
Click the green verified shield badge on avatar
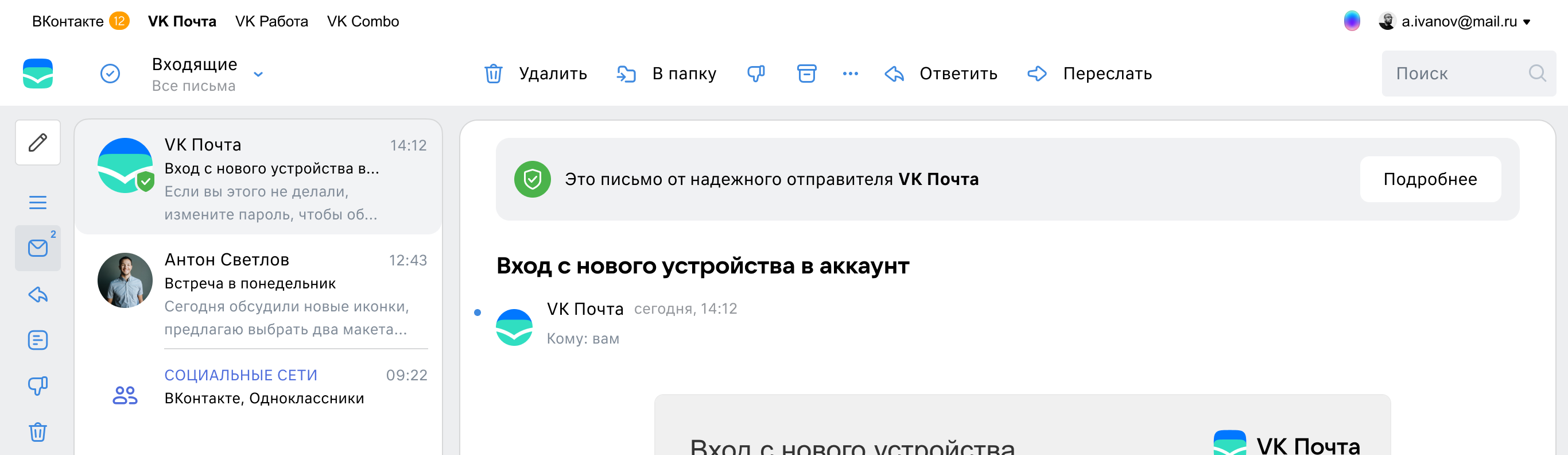click(x=145, y=181)
